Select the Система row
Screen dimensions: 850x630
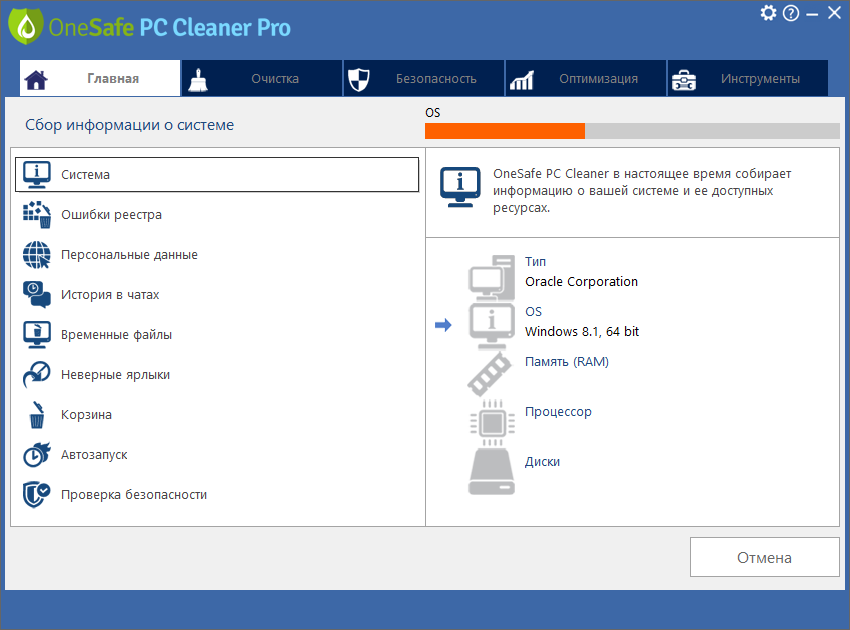tap(217, 175)
